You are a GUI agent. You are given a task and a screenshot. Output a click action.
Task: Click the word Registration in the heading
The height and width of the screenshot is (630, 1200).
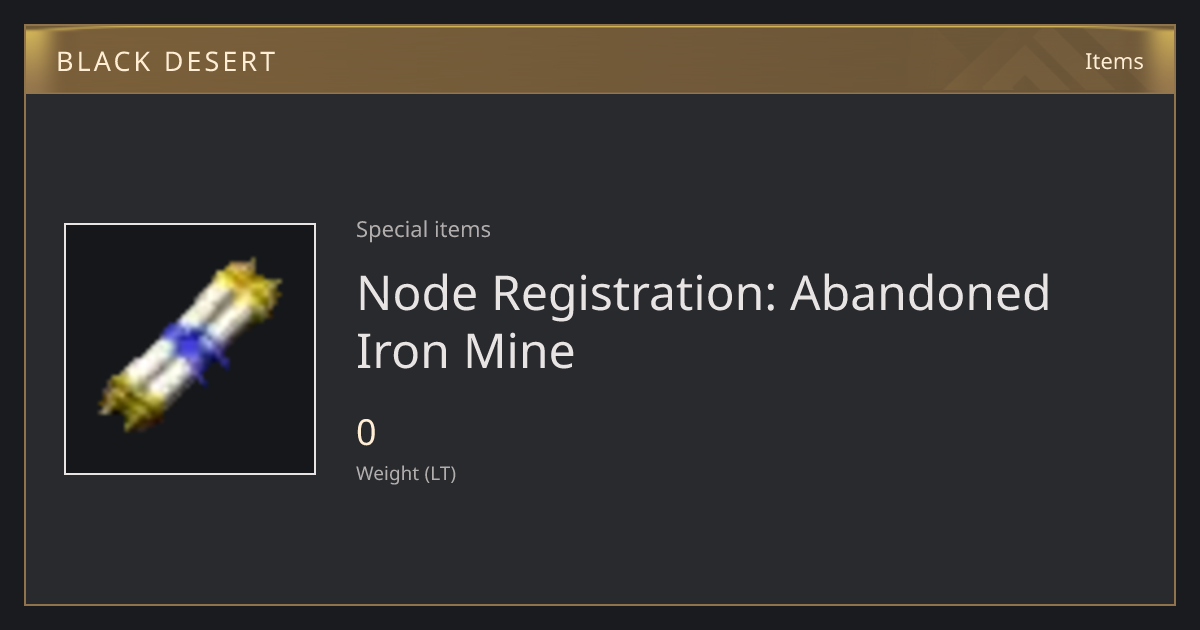634,293
